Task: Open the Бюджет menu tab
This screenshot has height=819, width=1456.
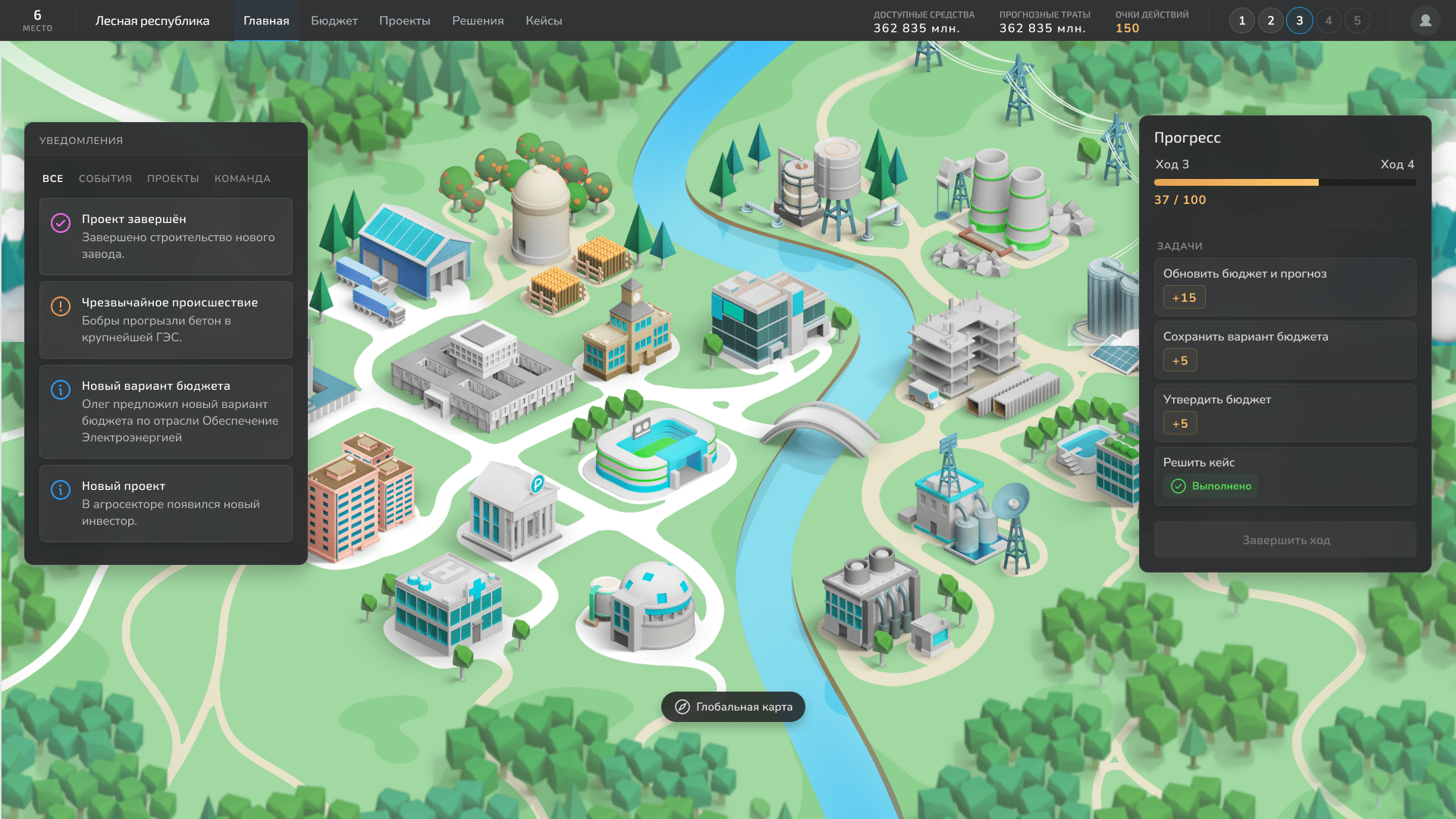Action: pyautogui.click(x=334, y=20)
